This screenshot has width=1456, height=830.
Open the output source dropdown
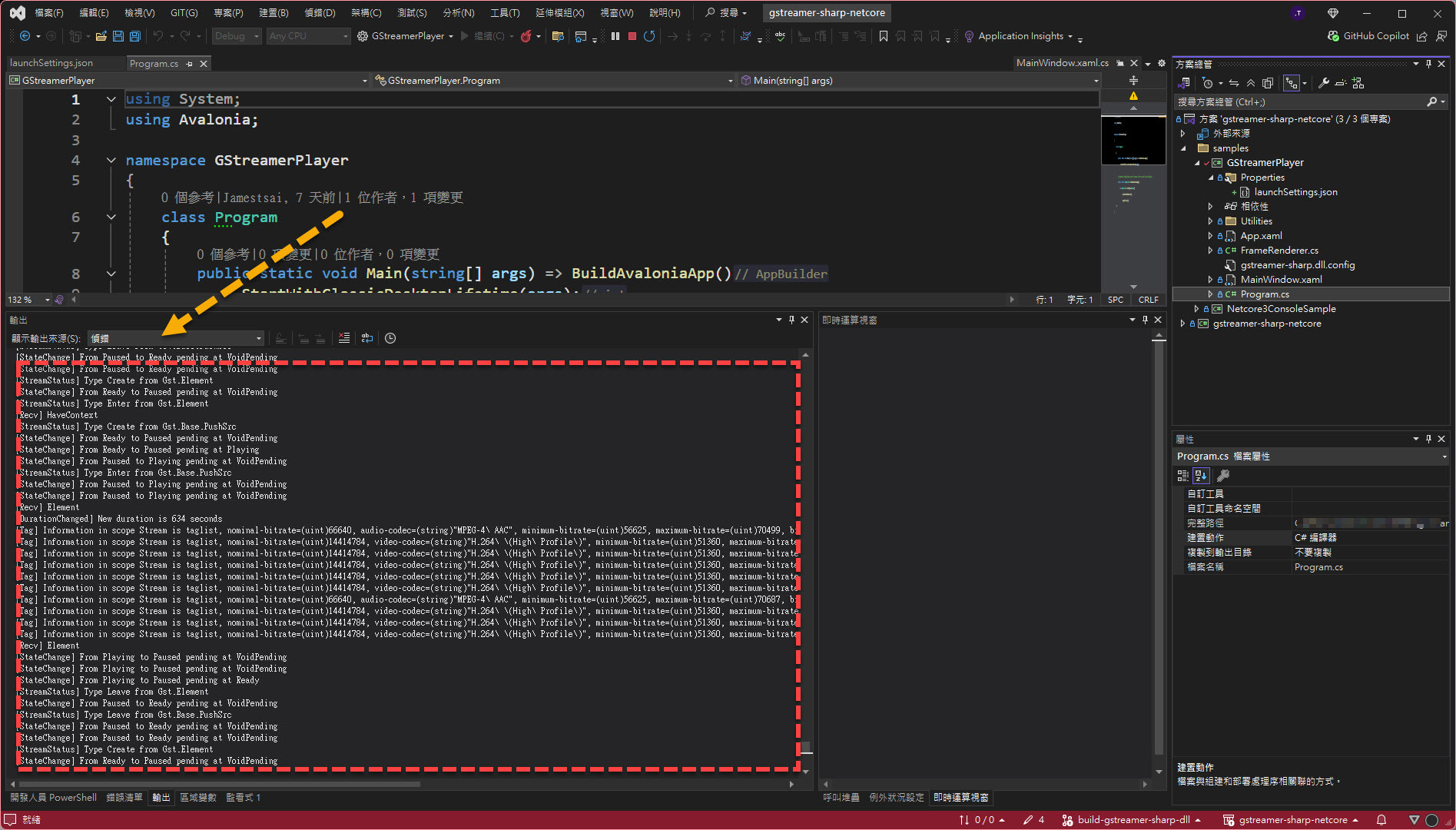click(x=258, y=338)
